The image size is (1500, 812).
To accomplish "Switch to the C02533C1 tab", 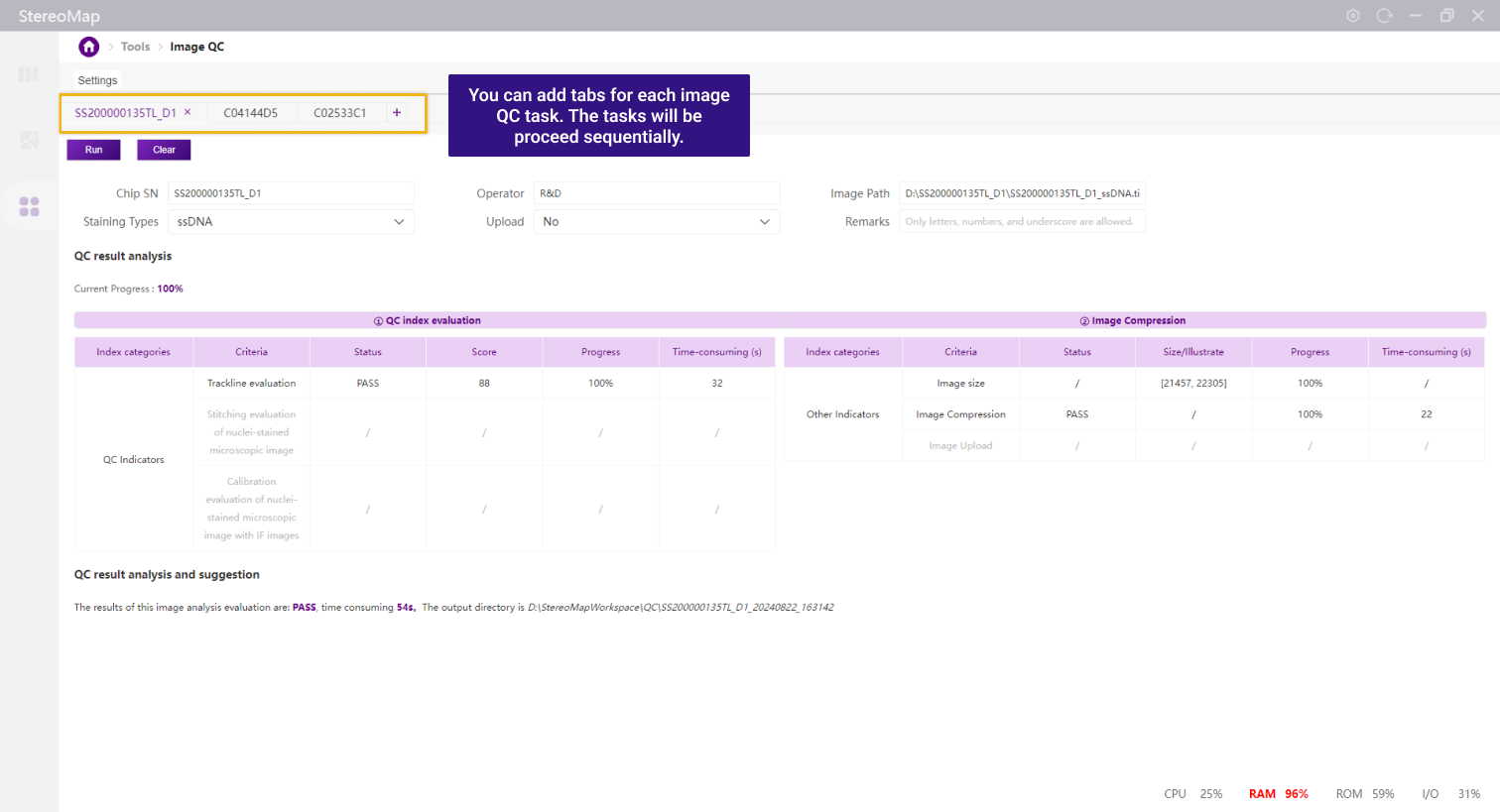I will (340, 113).
